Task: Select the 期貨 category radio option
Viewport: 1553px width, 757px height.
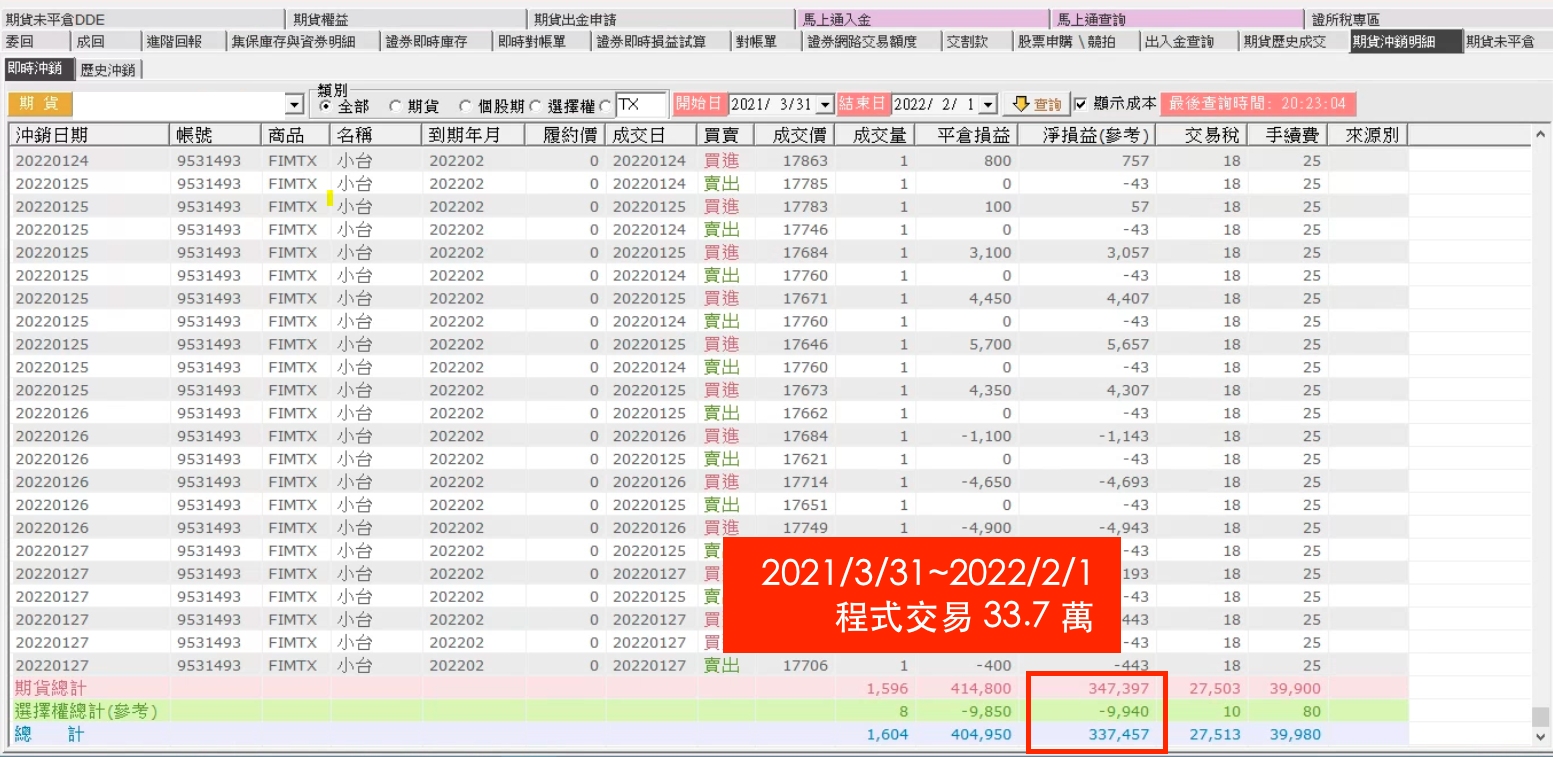Action: [x=395, y=105]
